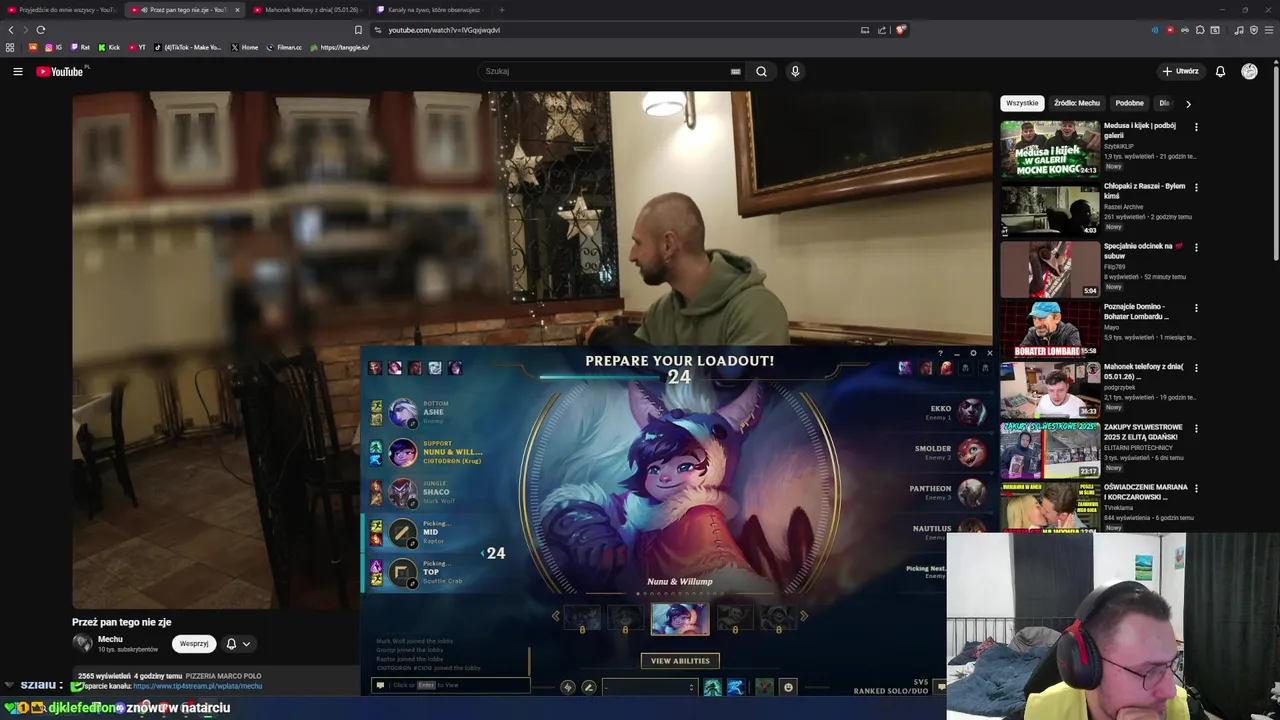Image resolution: width=1280 pixels, height=720 pixels.
Task: Click the YouTube search magnifier button
Action: coord(761,71)
